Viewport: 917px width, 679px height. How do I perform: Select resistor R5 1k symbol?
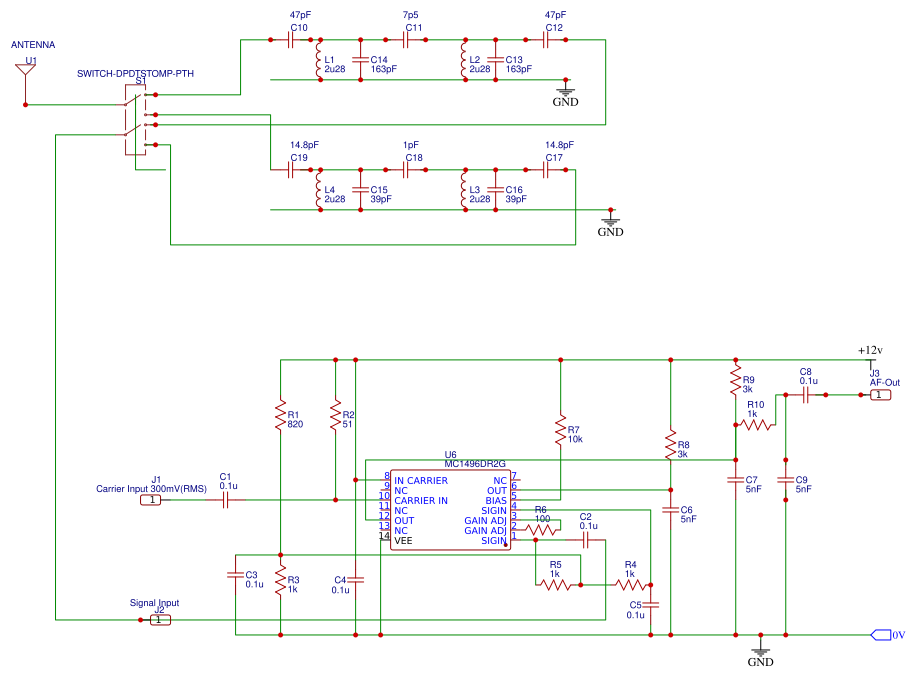click(555, 585)
